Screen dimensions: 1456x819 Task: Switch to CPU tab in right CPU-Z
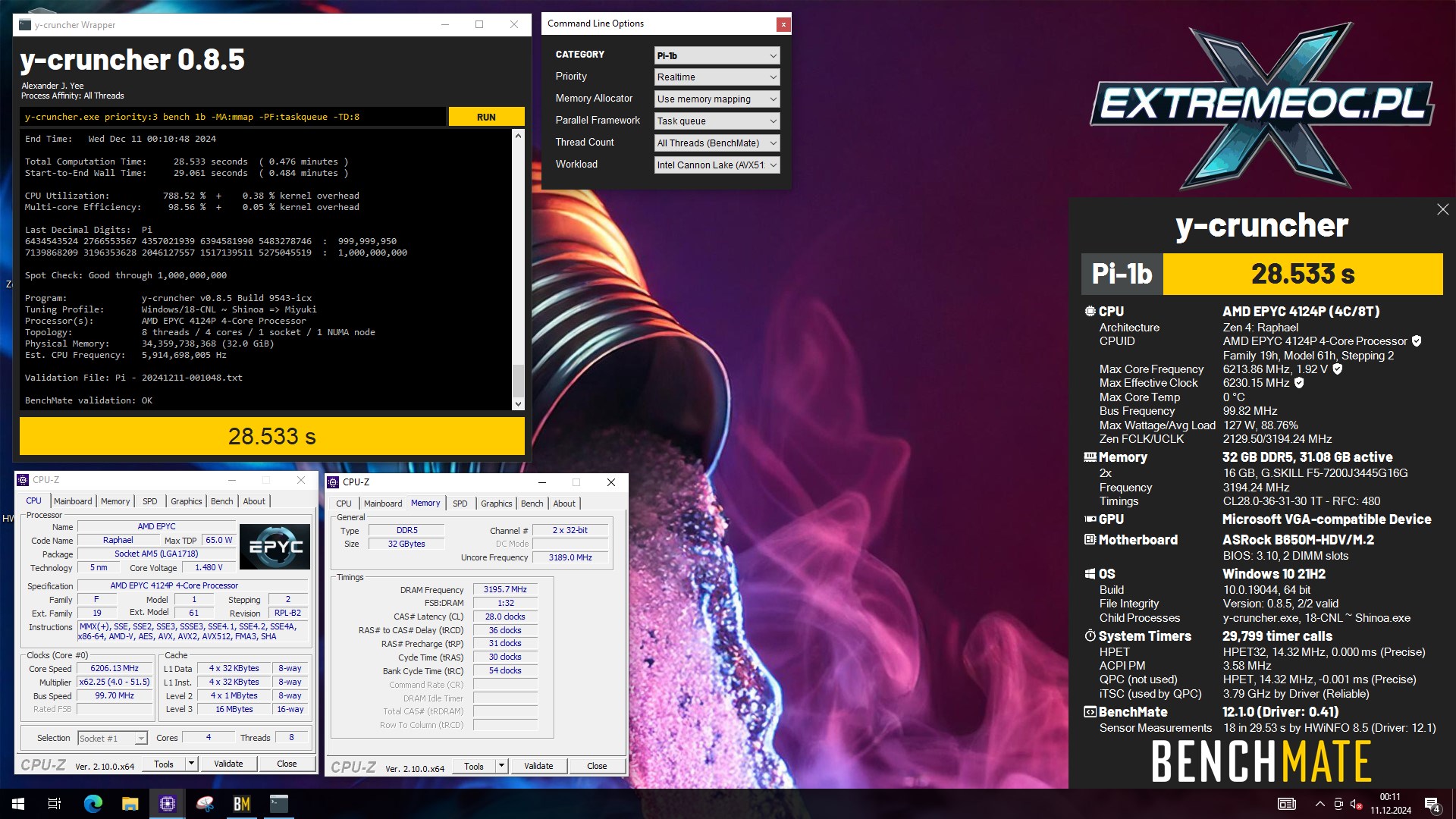(344, 504)
